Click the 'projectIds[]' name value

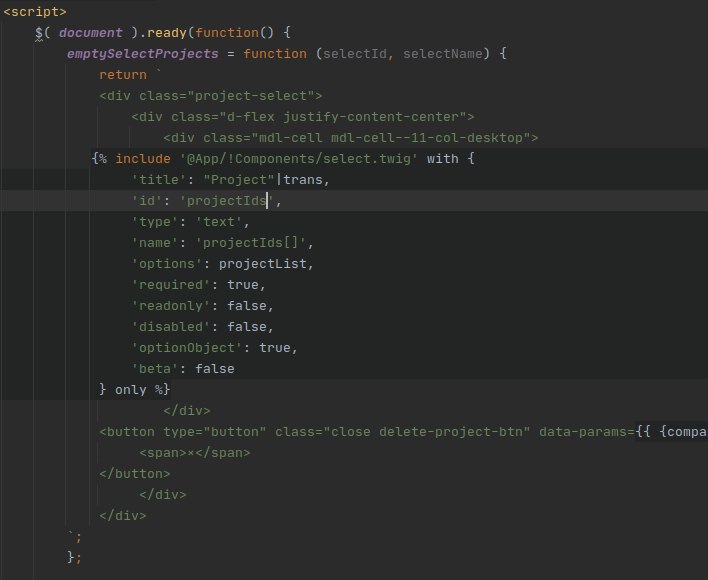coord(251,243)
